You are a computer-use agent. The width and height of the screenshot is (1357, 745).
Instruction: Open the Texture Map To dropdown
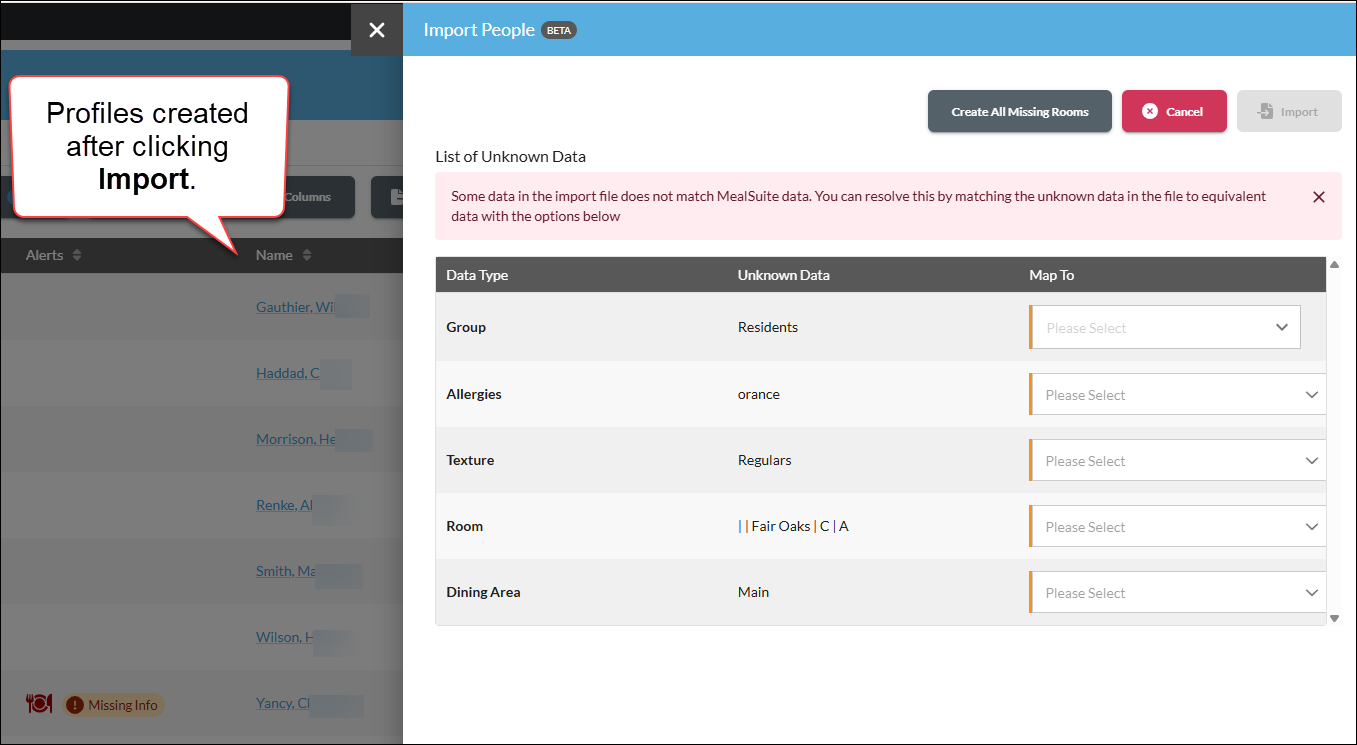pyautogui.click(x=1177, y=460)
